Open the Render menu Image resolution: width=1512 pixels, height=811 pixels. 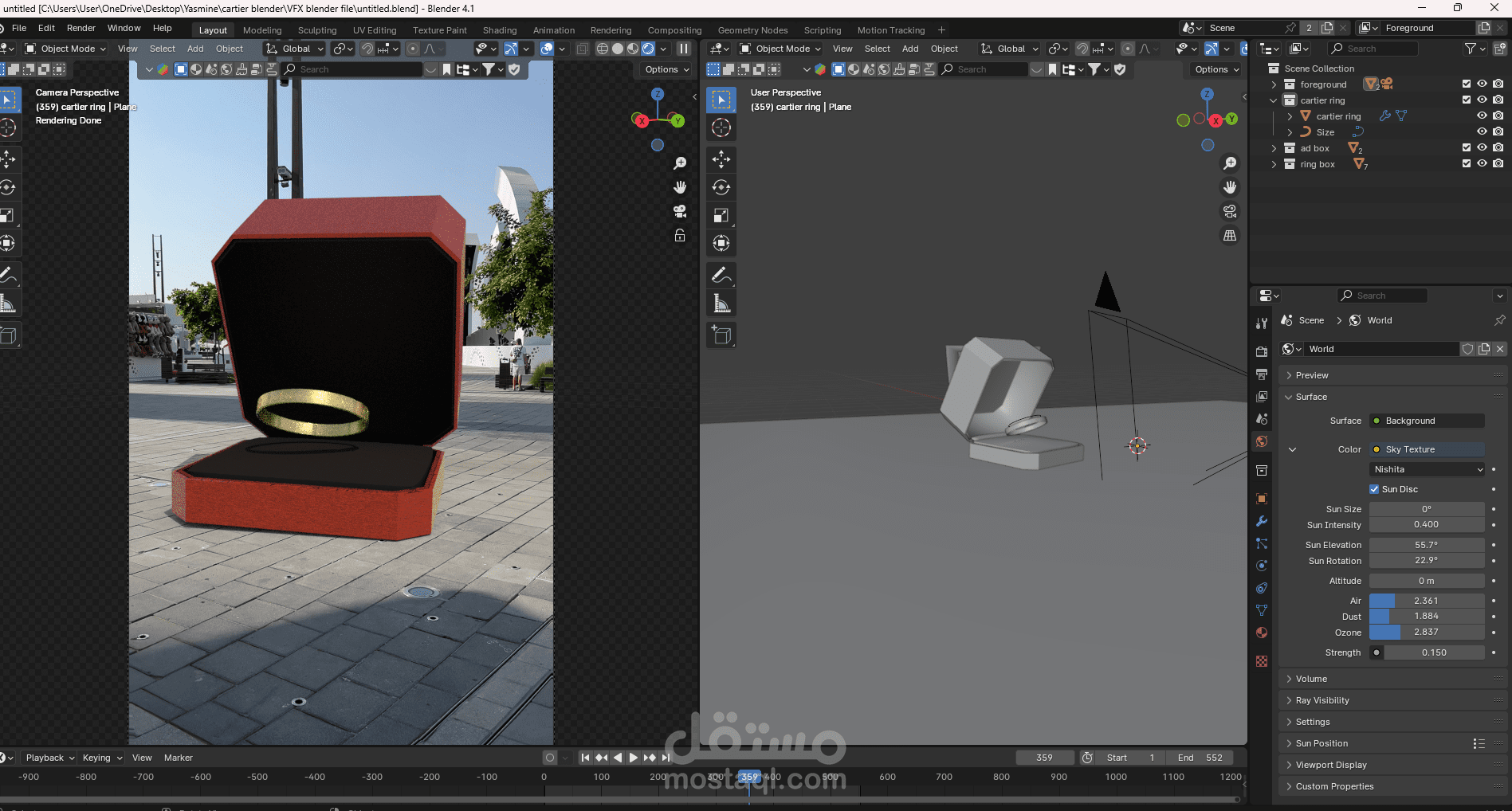(81, 28)
